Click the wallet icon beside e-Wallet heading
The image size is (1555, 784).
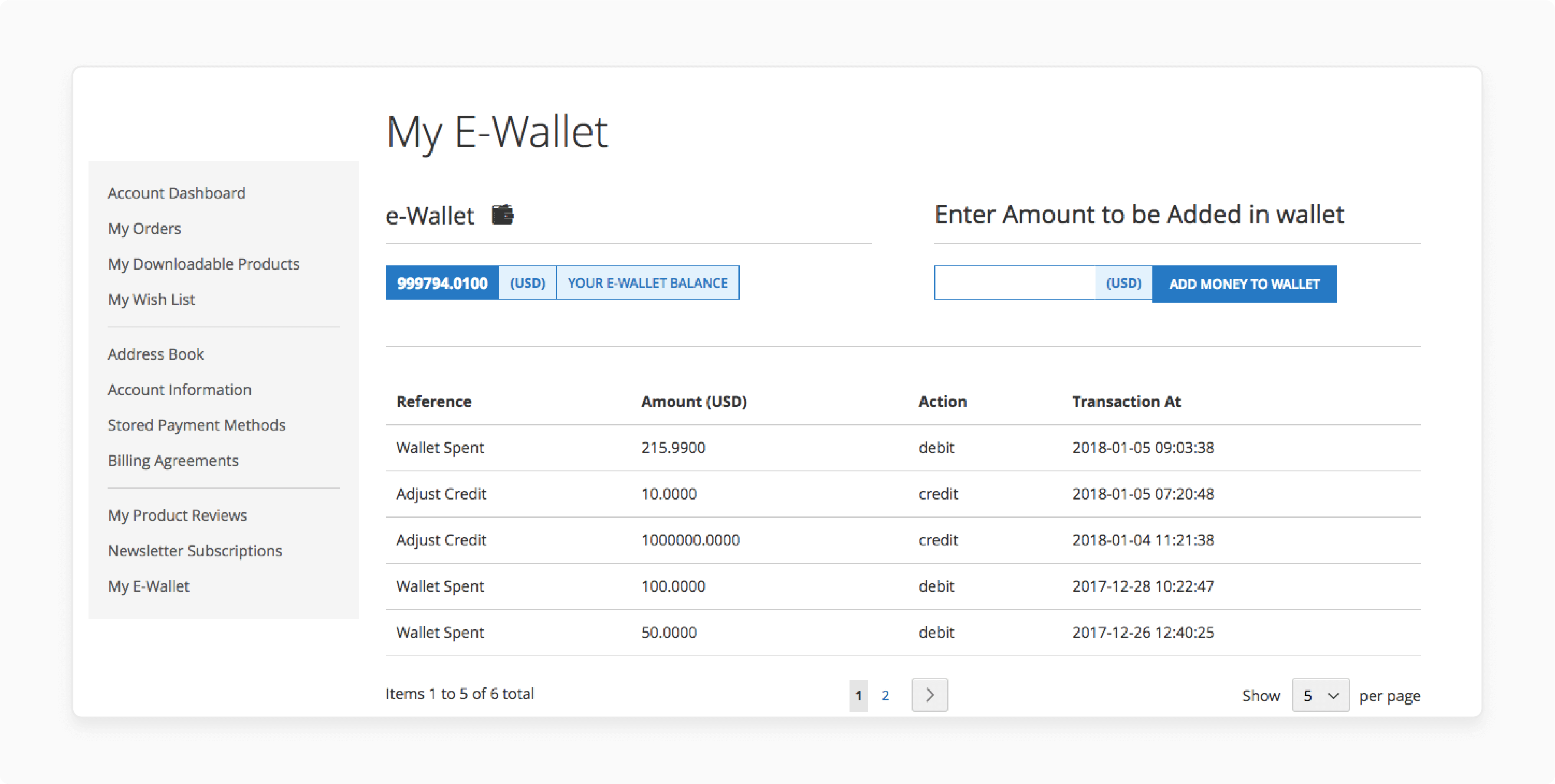502,215
